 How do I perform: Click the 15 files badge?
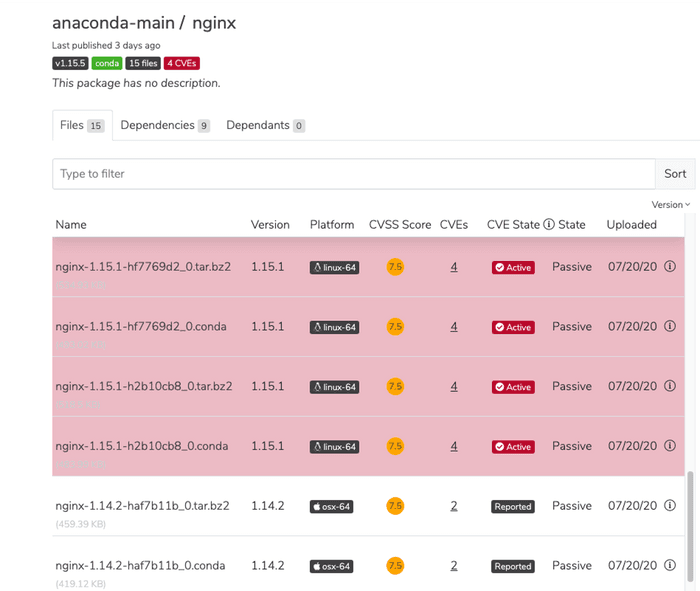click(143, 63)
